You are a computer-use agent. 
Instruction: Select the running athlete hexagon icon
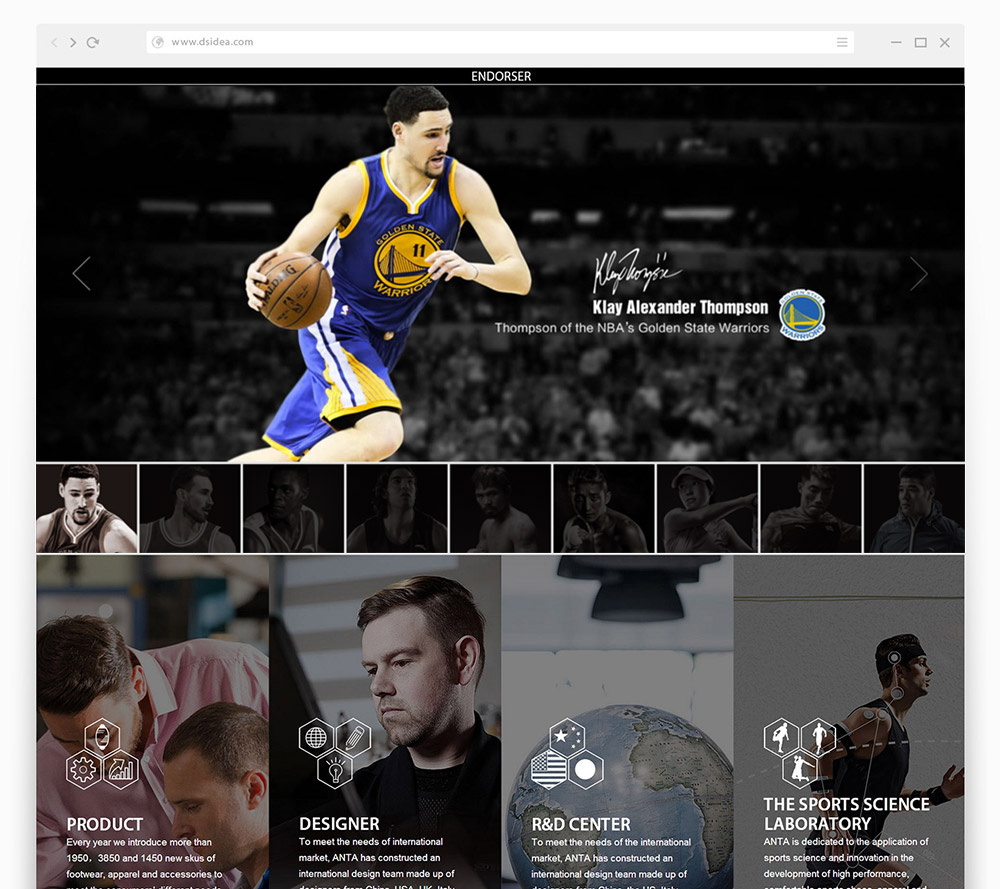tap(818, 737)
